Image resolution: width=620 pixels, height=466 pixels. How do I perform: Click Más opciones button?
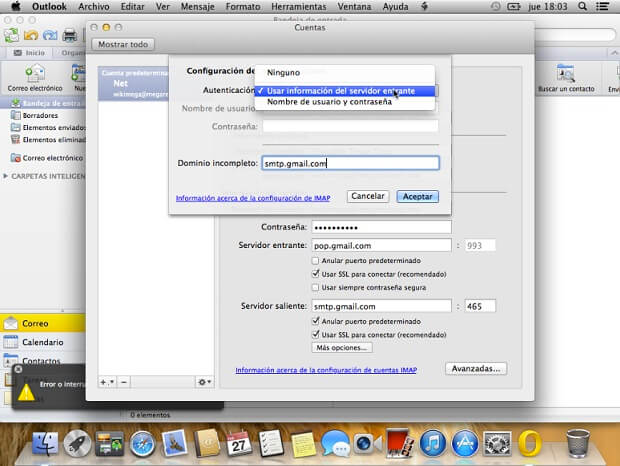pos(342,348)
